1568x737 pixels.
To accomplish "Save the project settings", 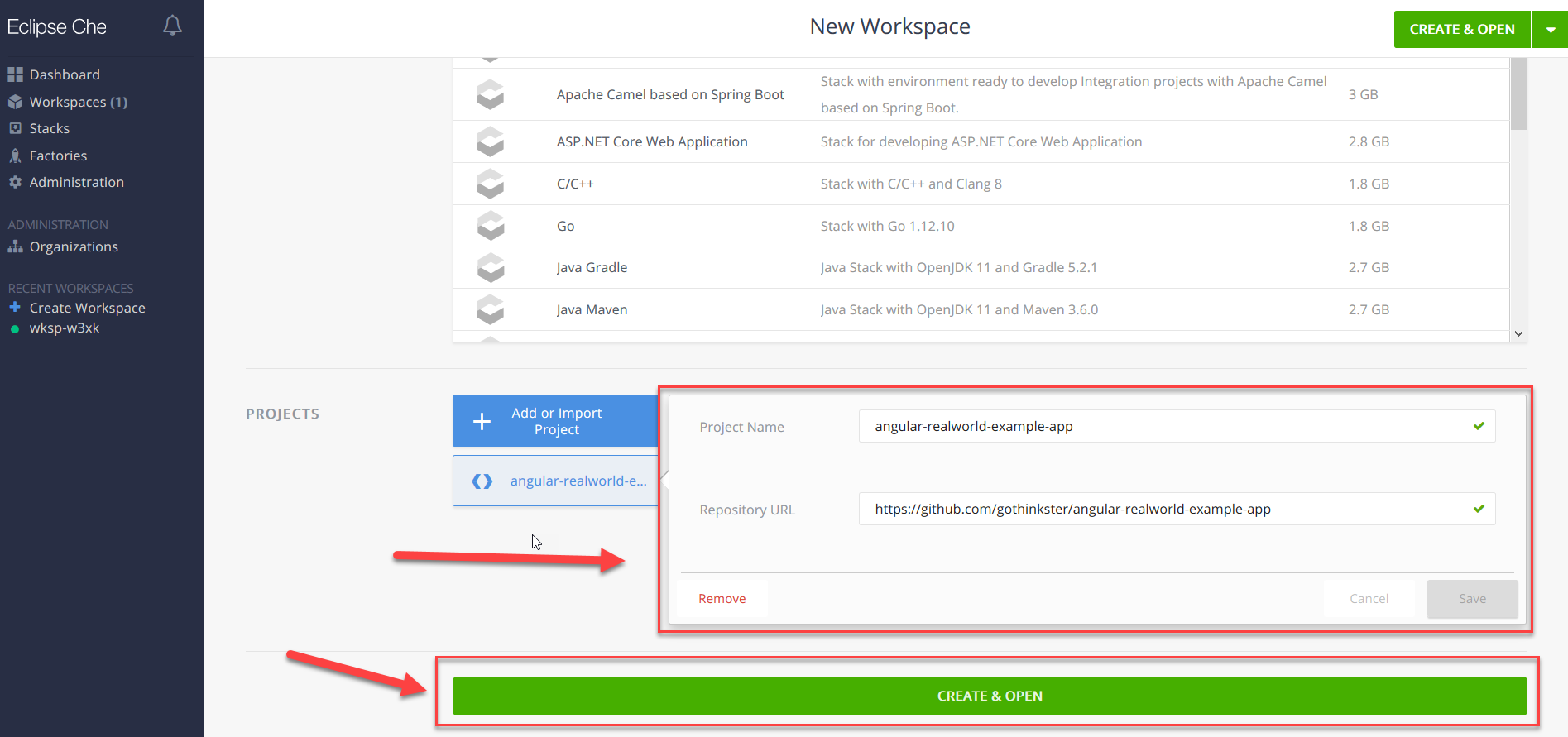I will pos(1472,599).
